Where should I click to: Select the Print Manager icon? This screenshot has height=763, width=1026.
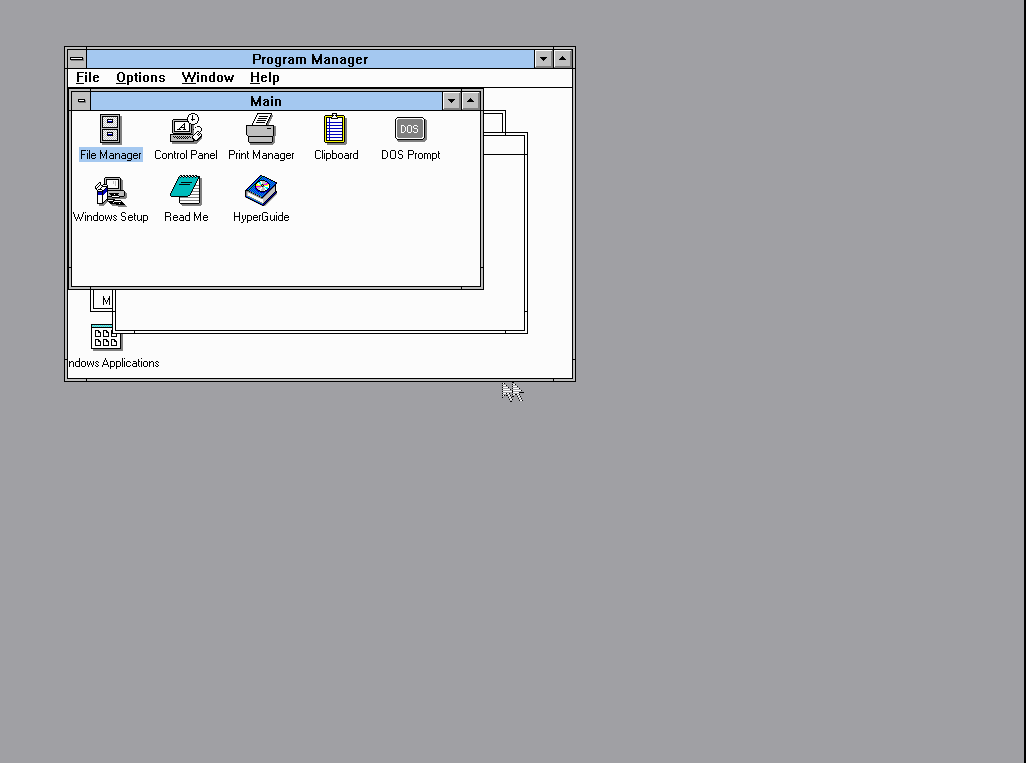pos(260,129)
